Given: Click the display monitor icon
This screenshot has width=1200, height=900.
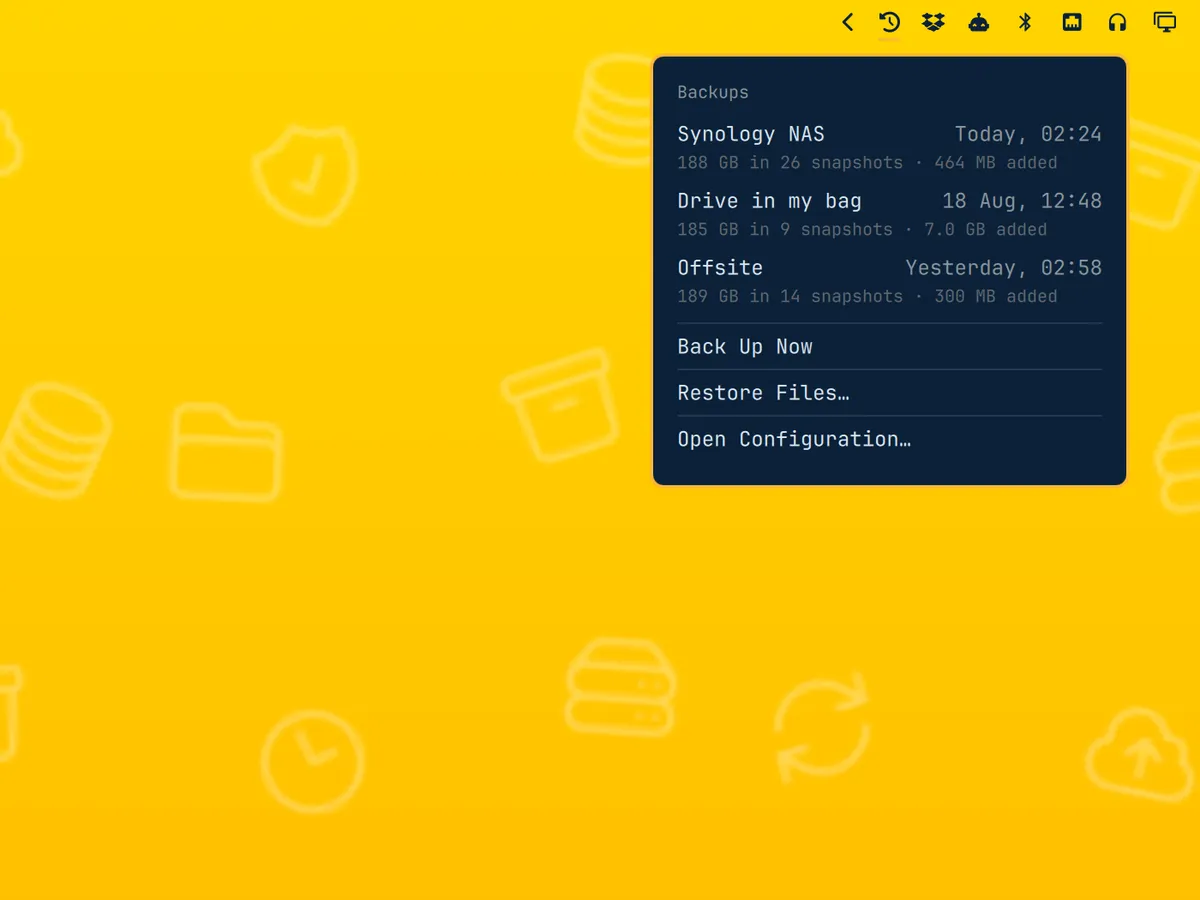Looking at the screenshot, I should pos(1165,22).
